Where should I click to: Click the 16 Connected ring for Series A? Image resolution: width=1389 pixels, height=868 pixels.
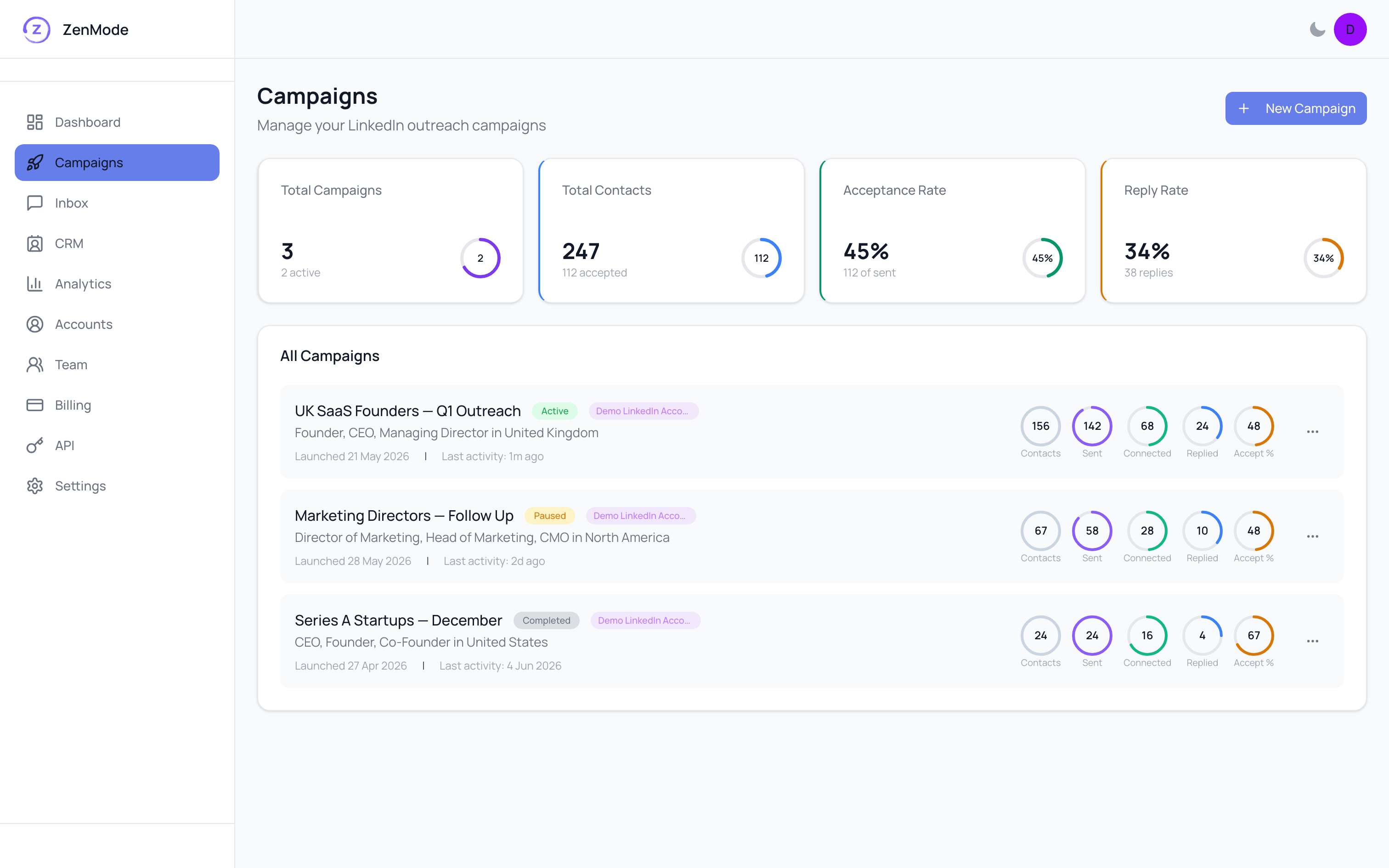point(1147,636)
